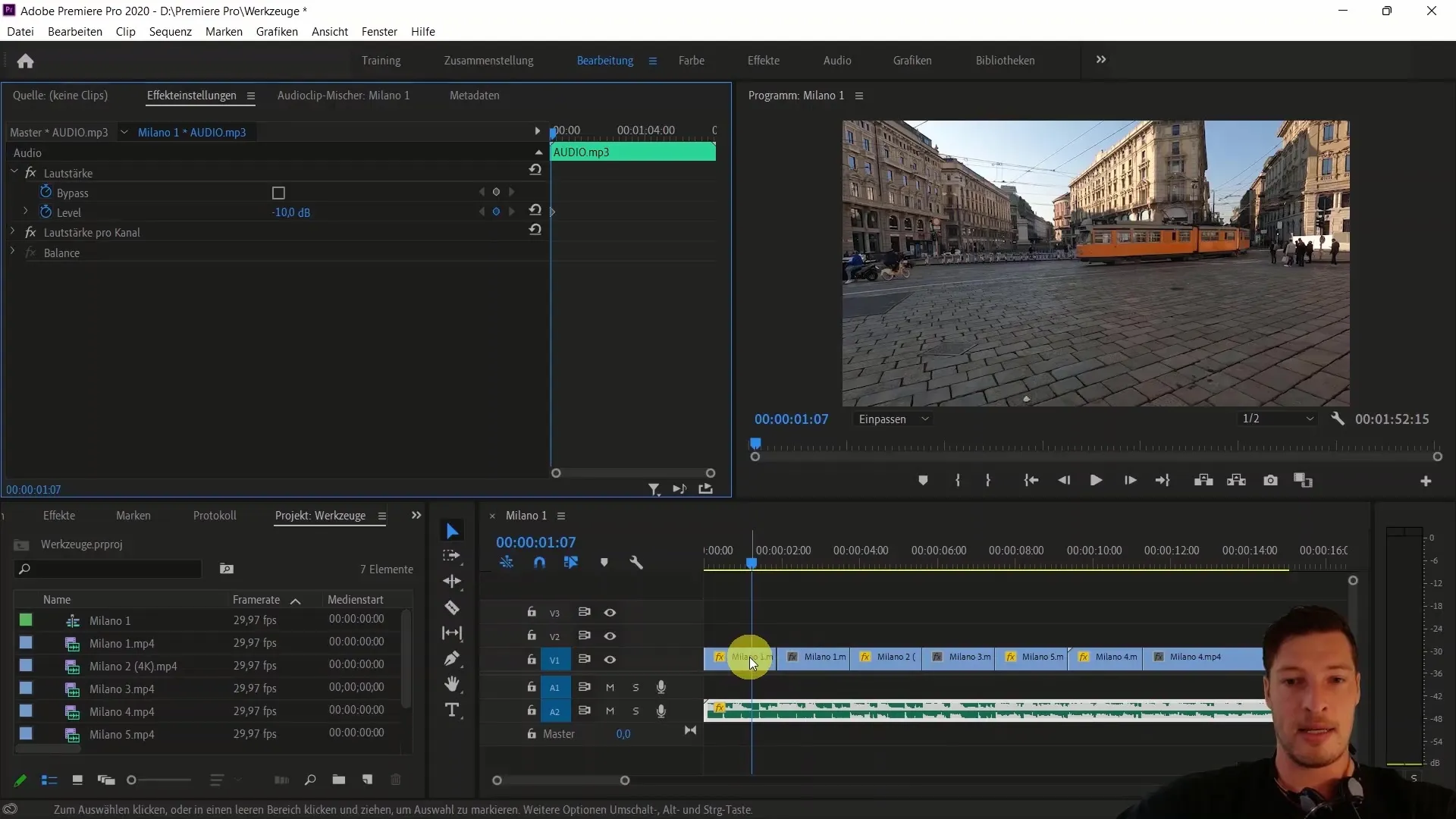Mark In point in Program monitor
This screenshot has height=819, width=1456.
958,480
